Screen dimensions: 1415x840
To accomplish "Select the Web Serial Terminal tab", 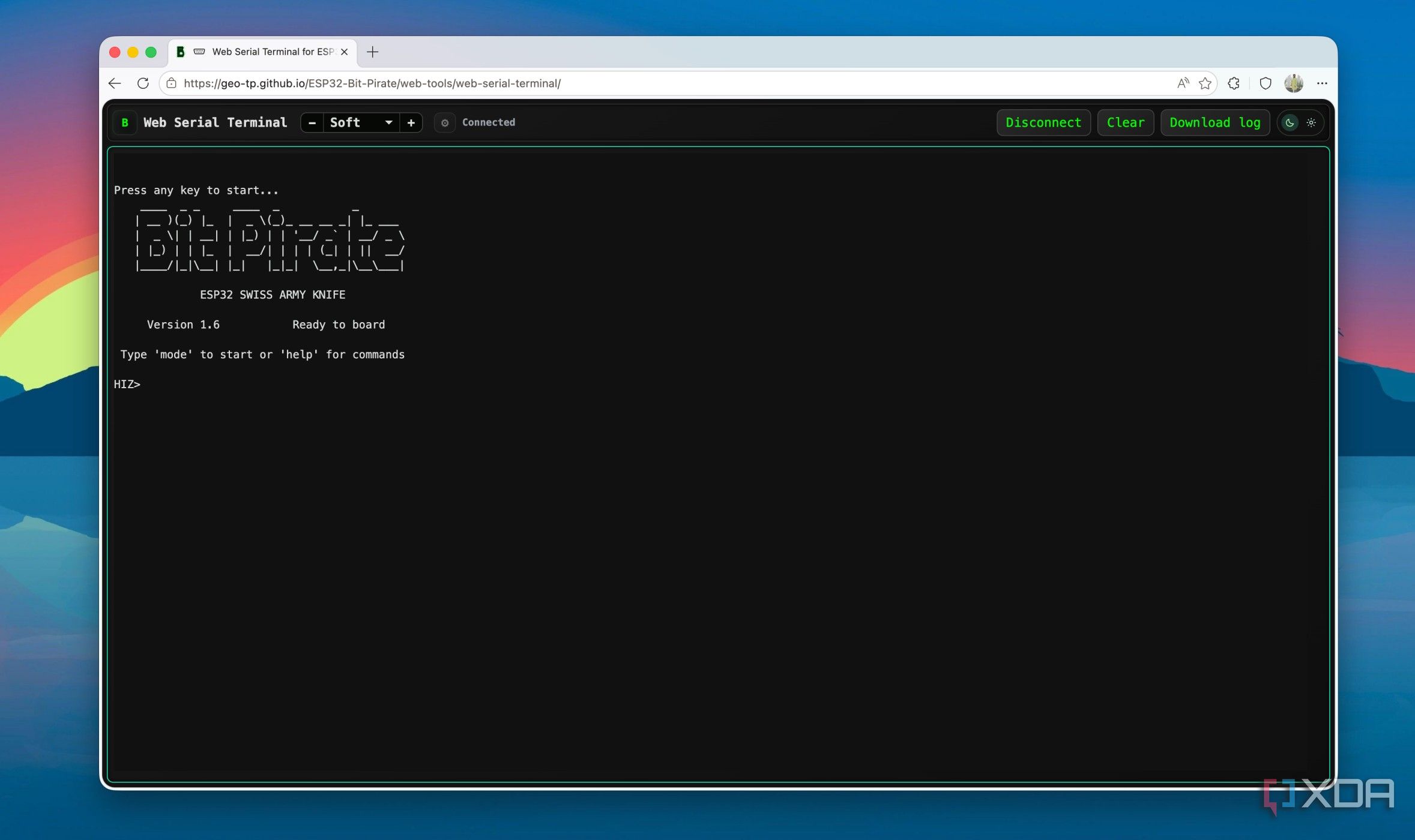I will (x=263, y=52).
